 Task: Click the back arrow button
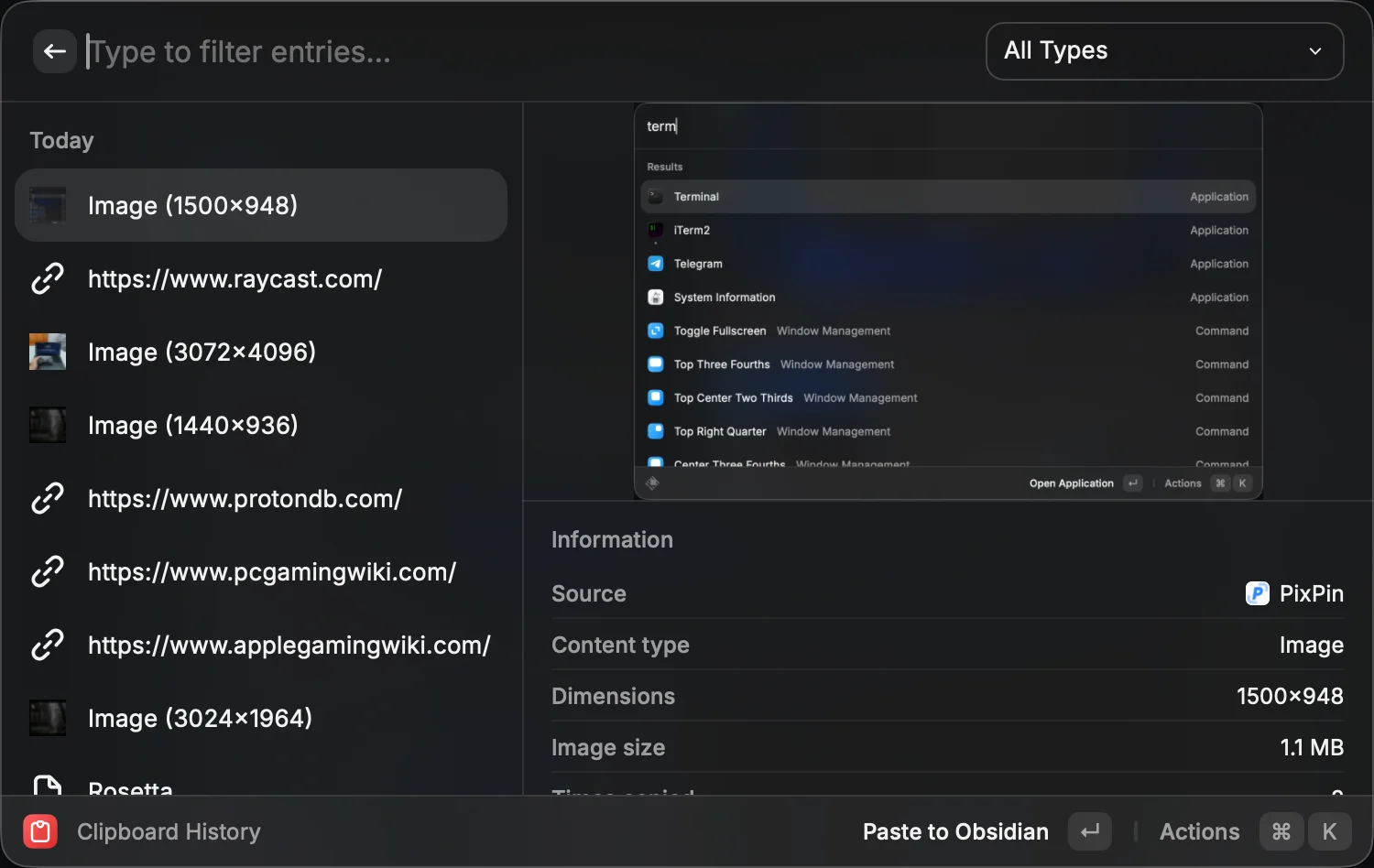click(x=54, y=51)
